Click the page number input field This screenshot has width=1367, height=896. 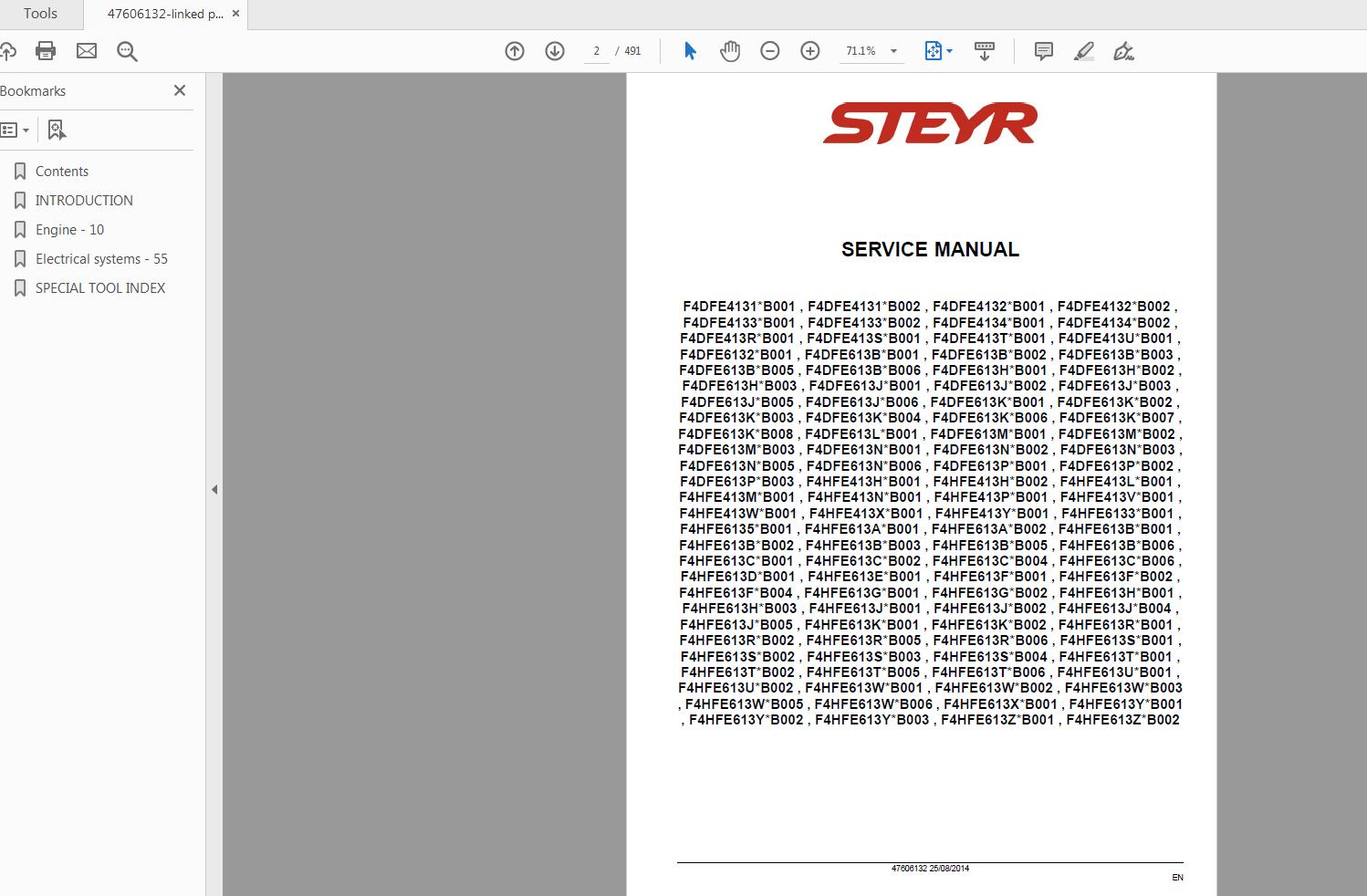(x=596, y=51)
